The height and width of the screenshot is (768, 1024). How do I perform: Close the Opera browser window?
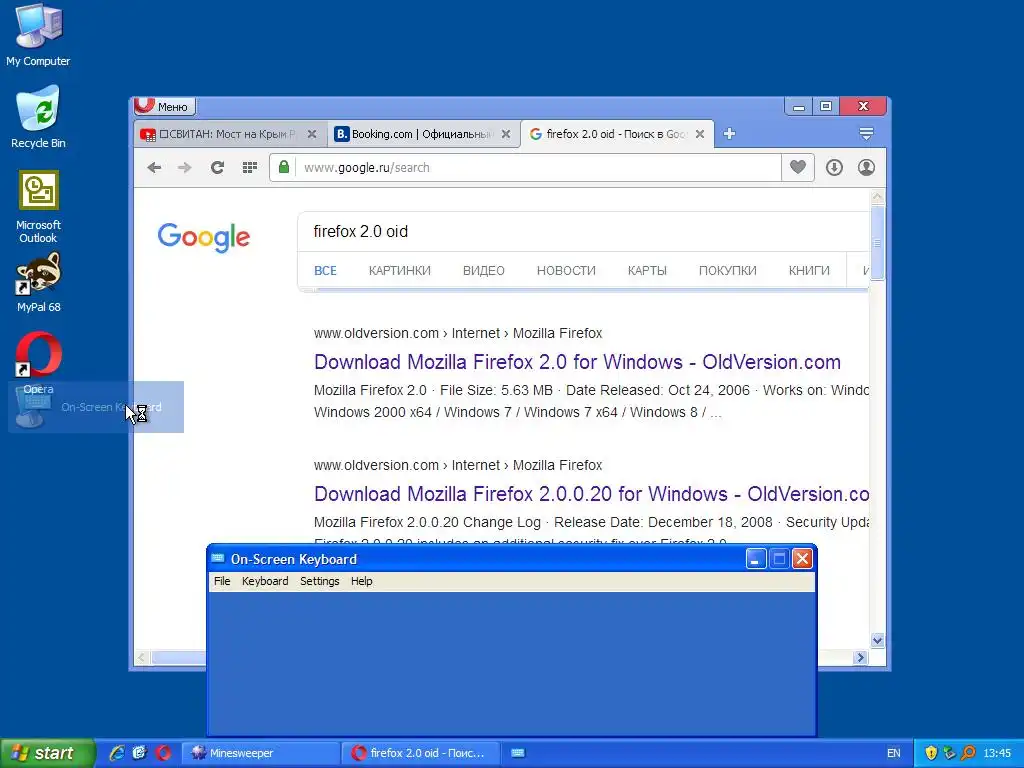click(x=863, y=106)
